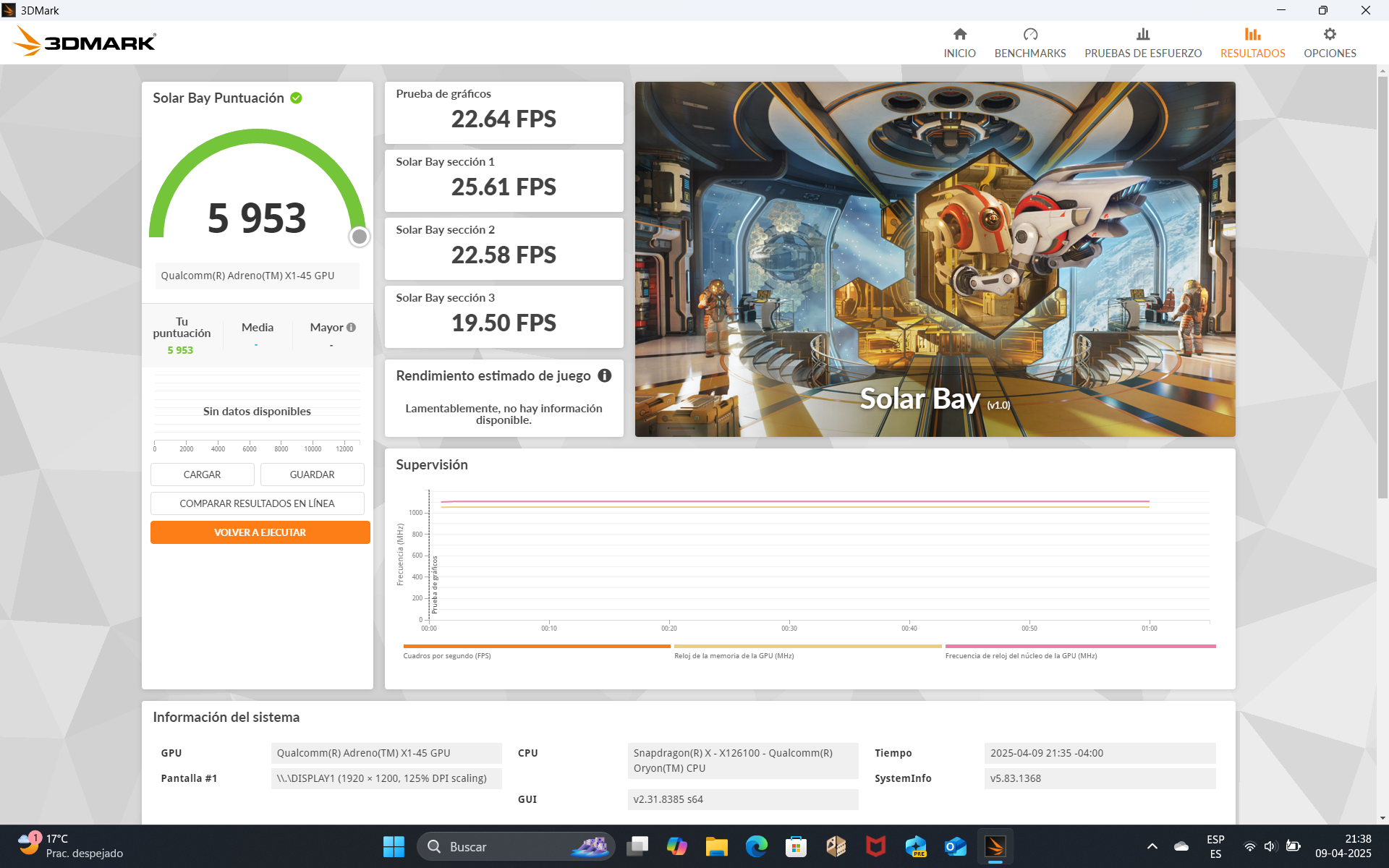The width and height of the screenshot is (1389, 868).
Task: Click the ESP language indicator
Action: (1215, 846)
